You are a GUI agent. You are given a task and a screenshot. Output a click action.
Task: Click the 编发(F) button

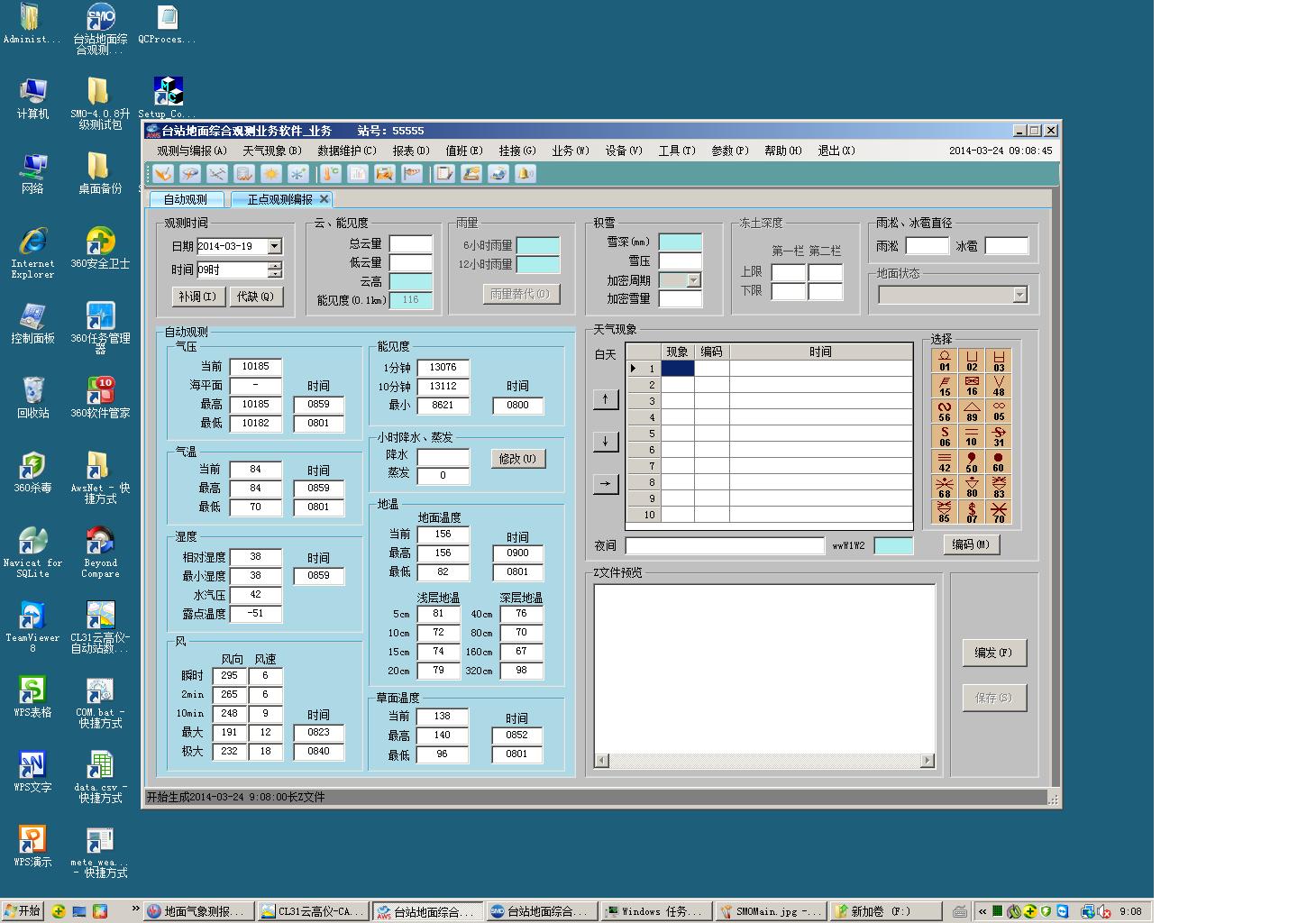[993, 653]
